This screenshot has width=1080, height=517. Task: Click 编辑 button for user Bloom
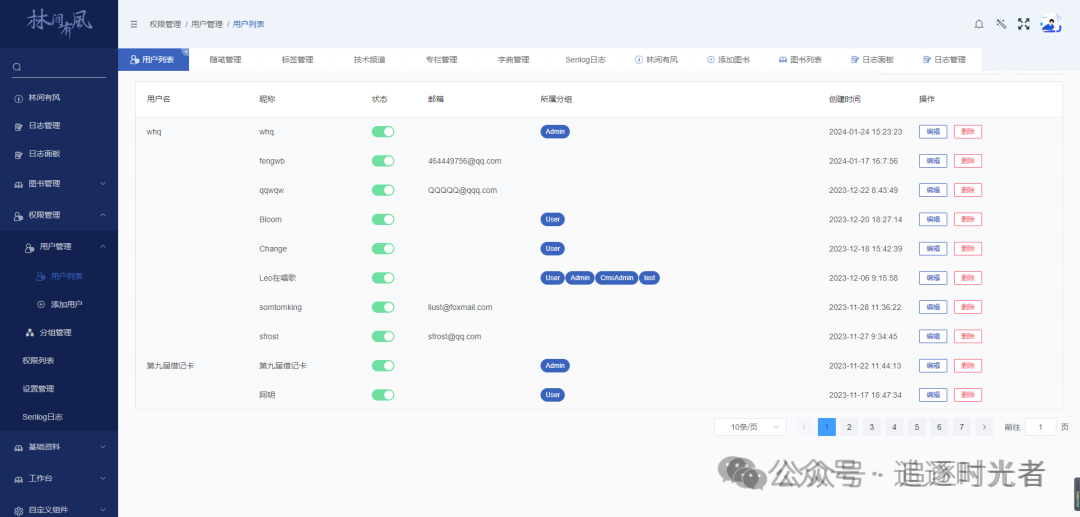click(933, 220)
